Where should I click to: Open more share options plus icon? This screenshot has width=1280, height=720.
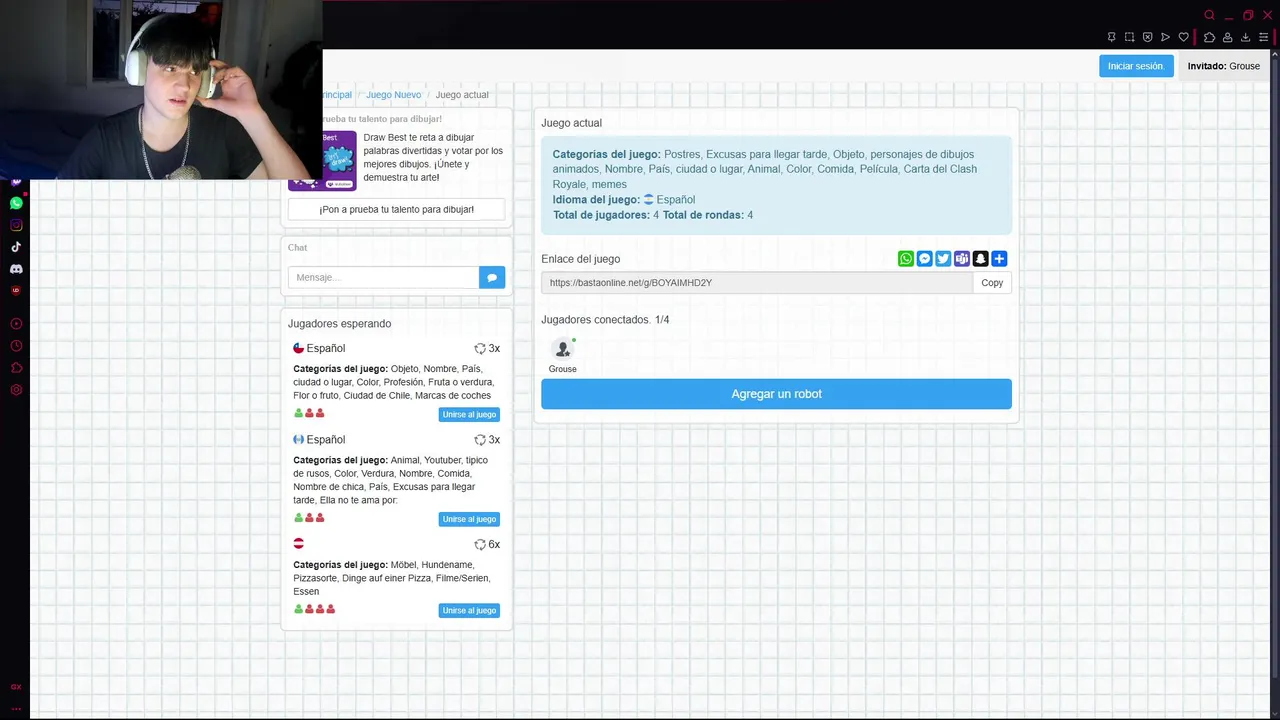point(999,259)
